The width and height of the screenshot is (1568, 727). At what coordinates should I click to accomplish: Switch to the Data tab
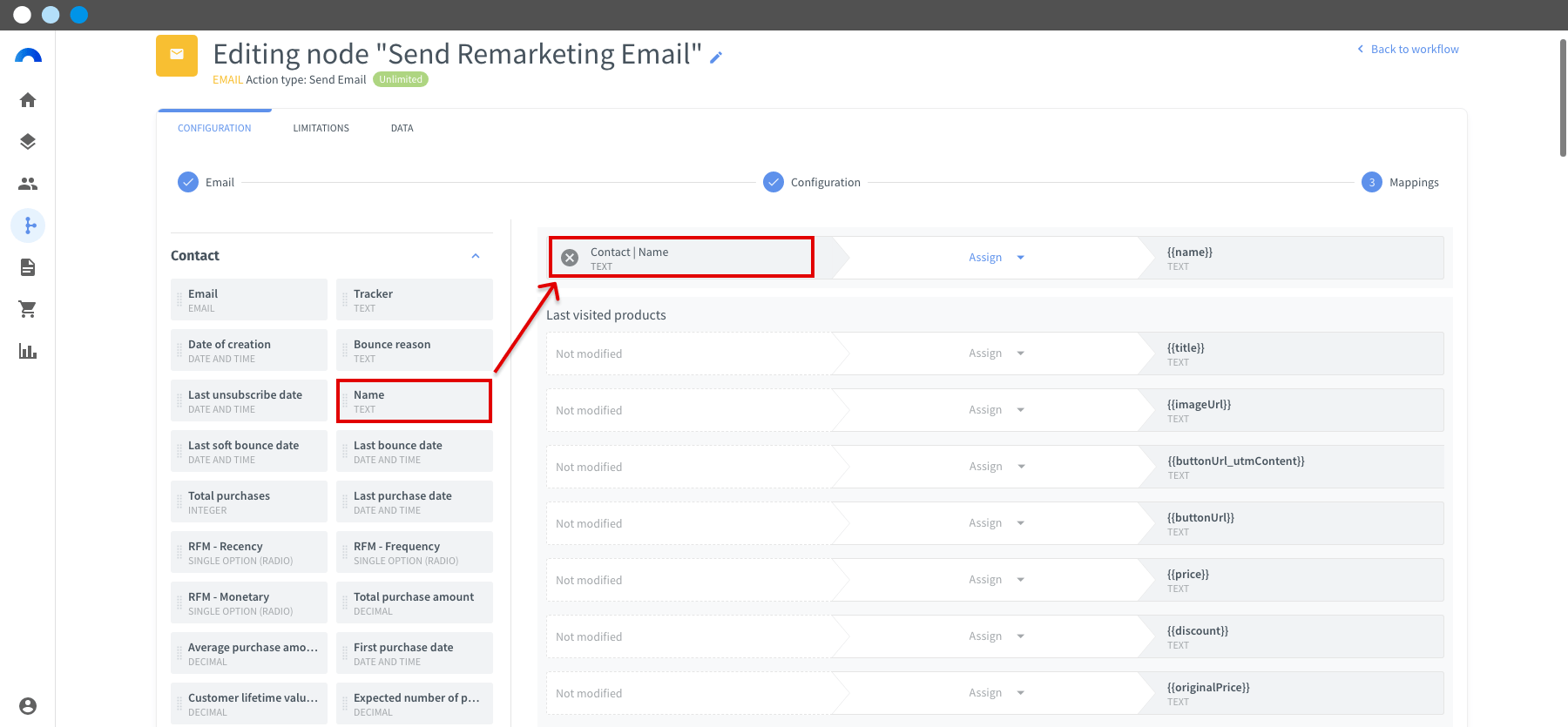pyautogui.click(x=402, y=128)
